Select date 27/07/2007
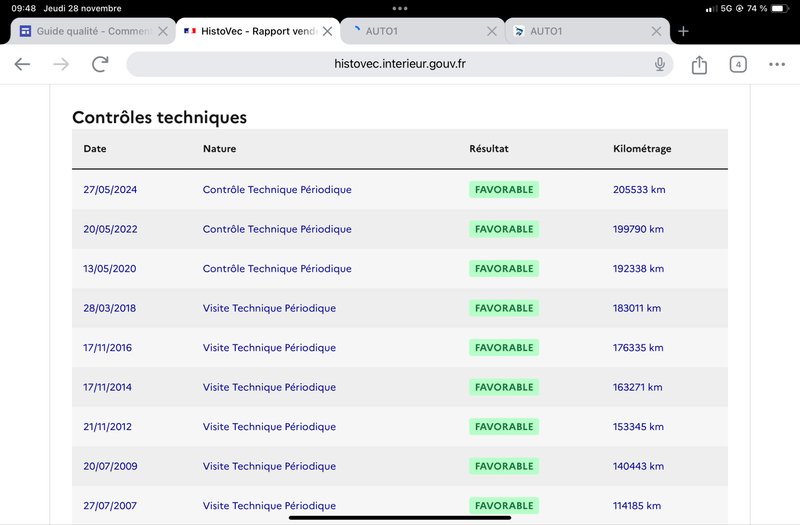This screenshot has width=800, height=525. (110, 506)
